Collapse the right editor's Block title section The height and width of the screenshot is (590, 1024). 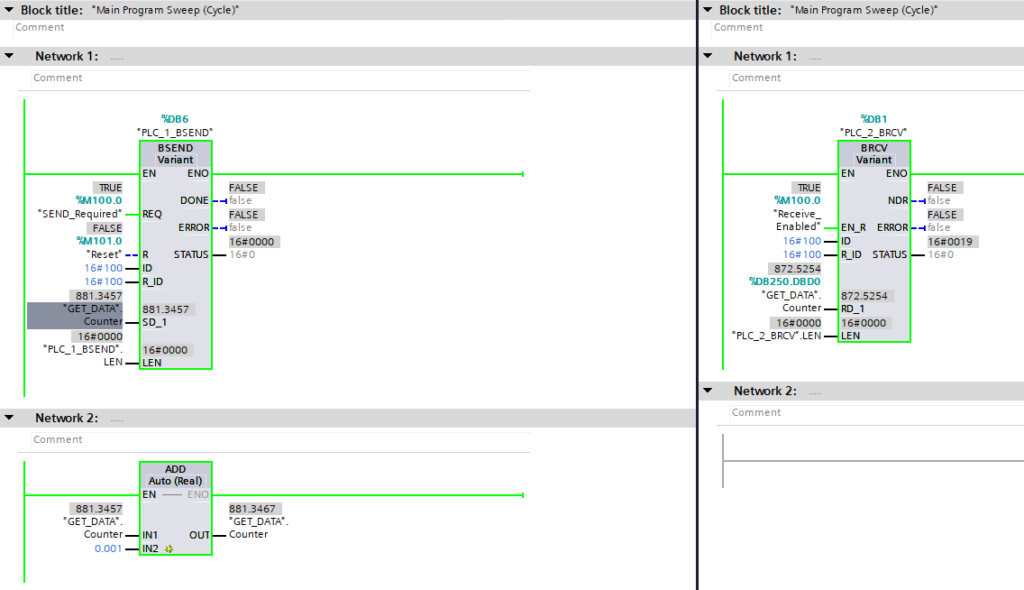708,10
